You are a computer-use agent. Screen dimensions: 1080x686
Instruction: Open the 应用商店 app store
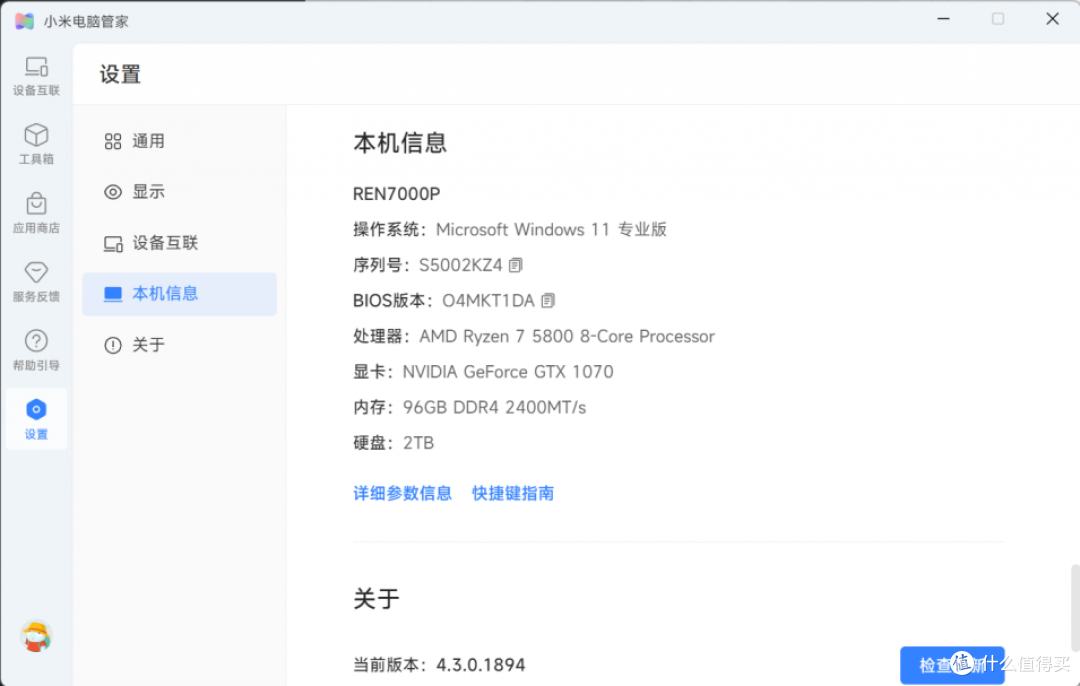[x=37, y=213]
